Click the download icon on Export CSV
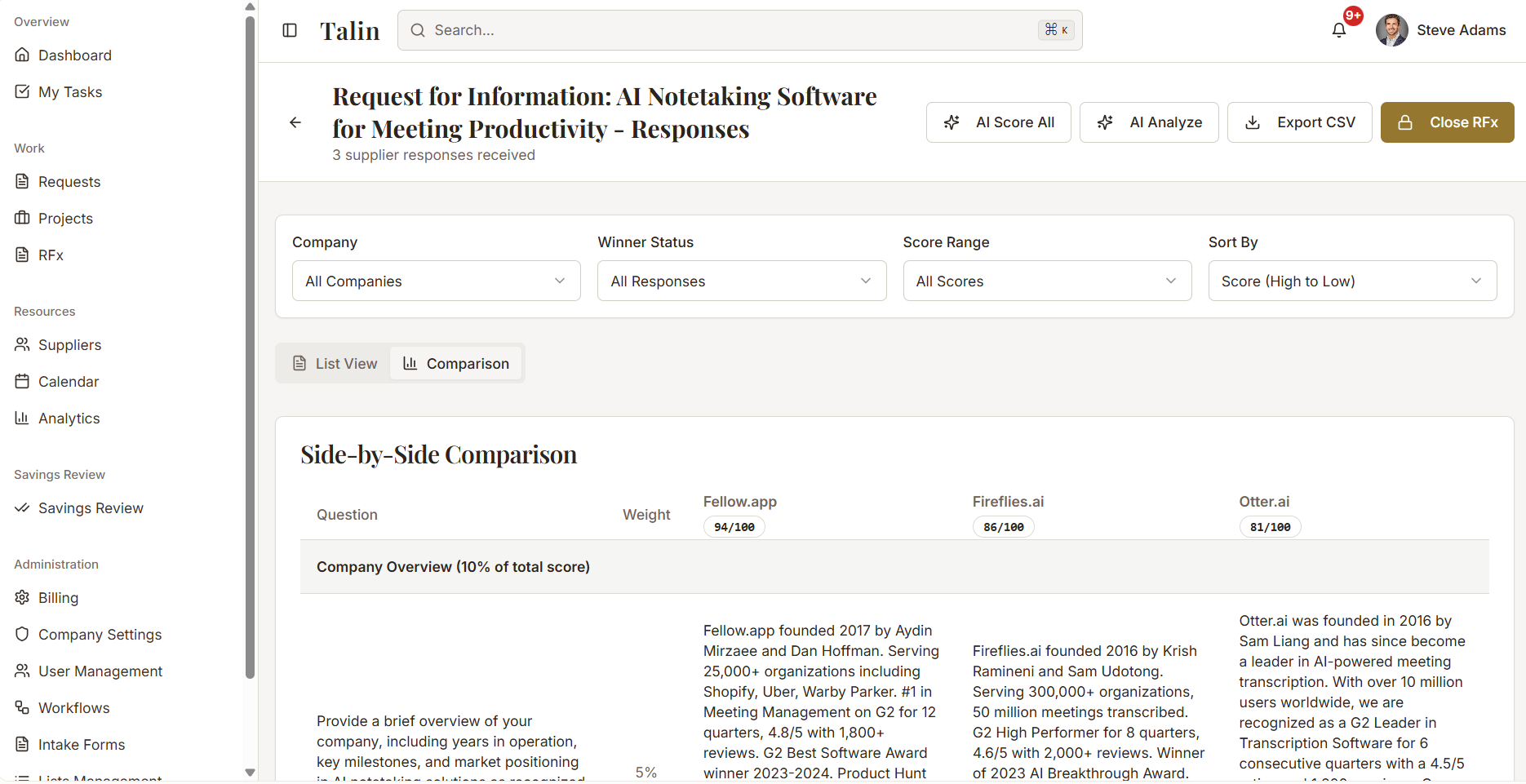This screenshot has height=784, width=1526. click(x=1253, y=122)
